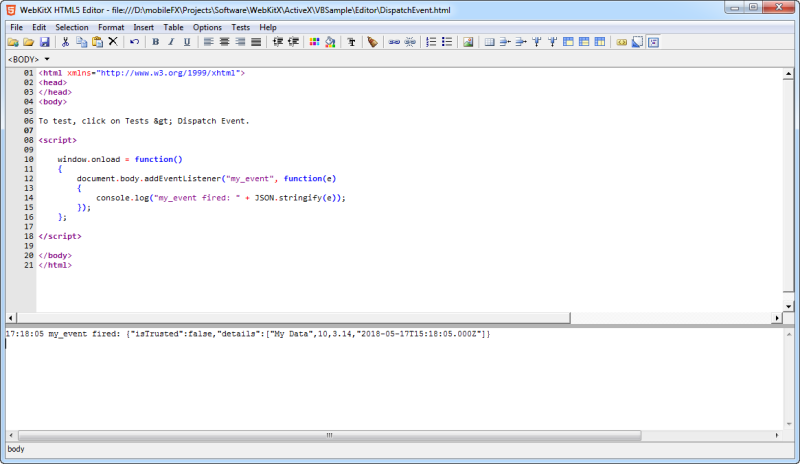Insert bulleted list
The width and height of the screenshot is (800, 464).
447,42
